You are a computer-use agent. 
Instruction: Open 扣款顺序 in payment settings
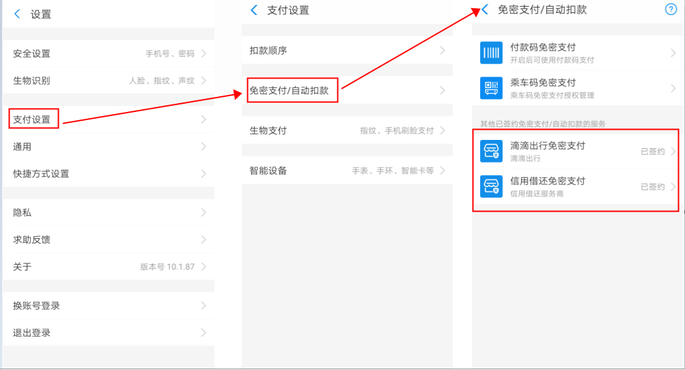pos(347,50)
